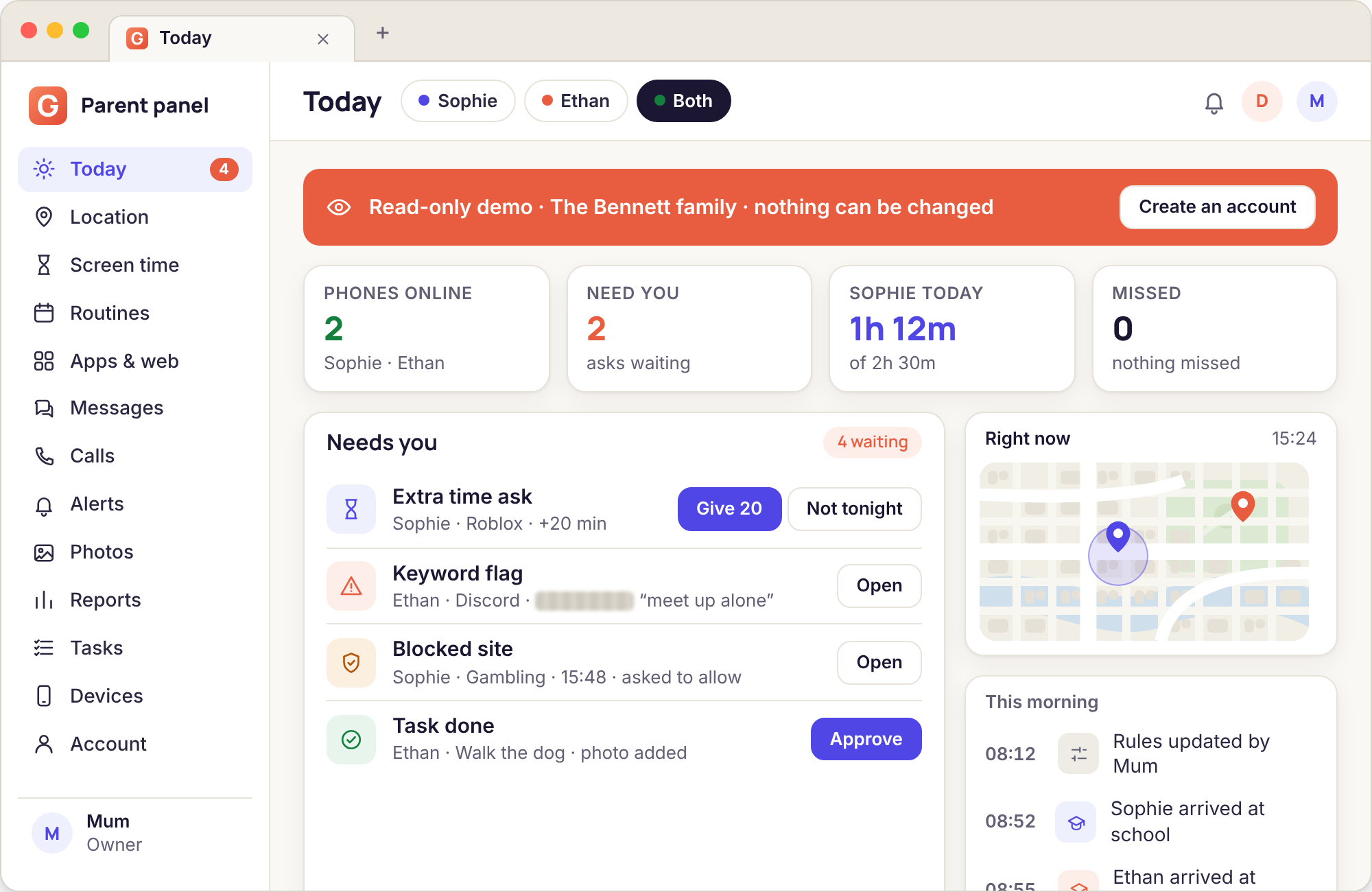Image resolution: width=1372 pixels, height=892 pixels.
Task: Give 20 minutes for Sophie's Roblox ask
Action: pos(729,508)
